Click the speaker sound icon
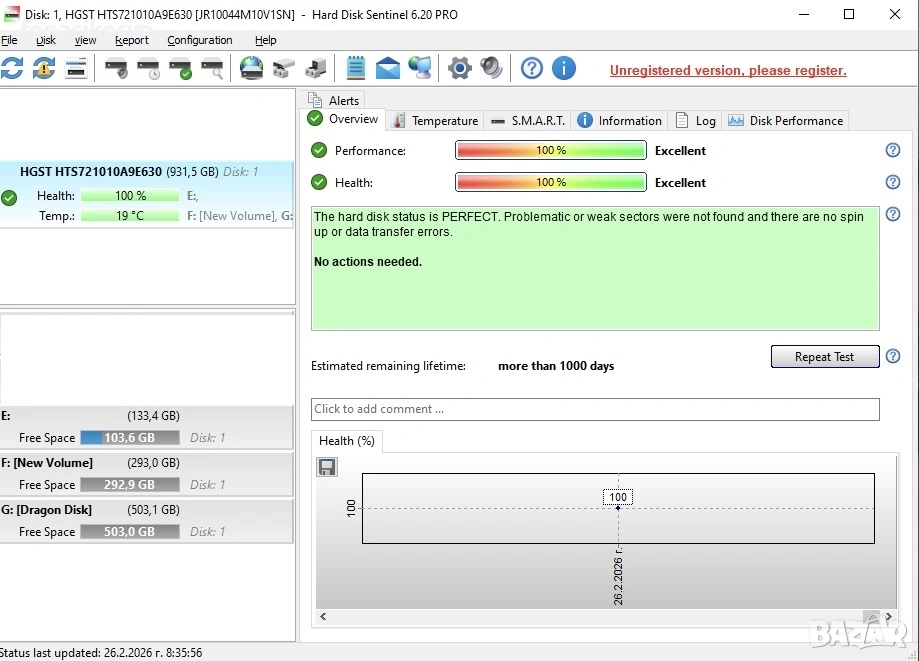The image size is (919, 661). coord(491,68)
